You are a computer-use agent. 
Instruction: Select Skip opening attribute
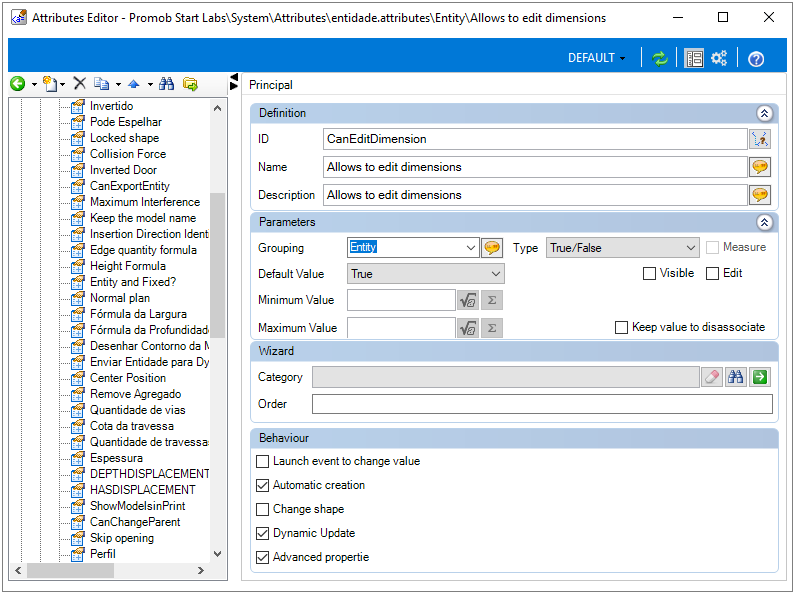[122, 538]
